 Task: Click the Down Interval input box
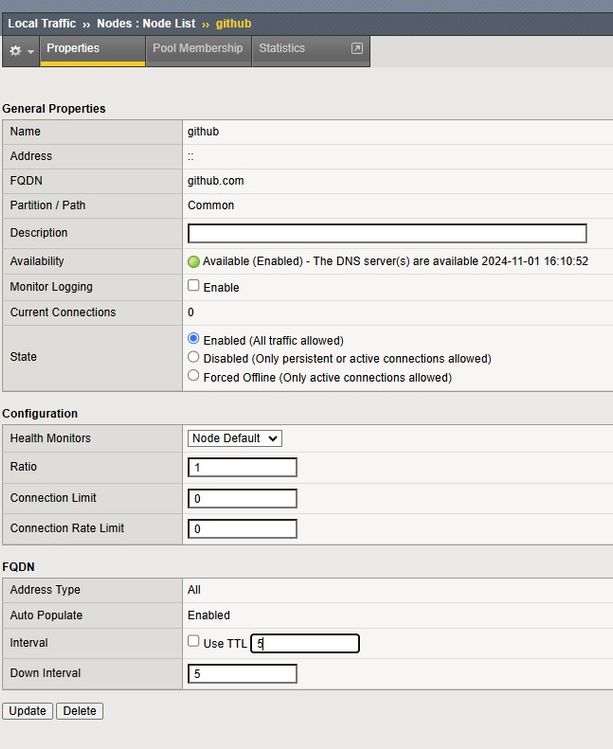pos(242,674)
